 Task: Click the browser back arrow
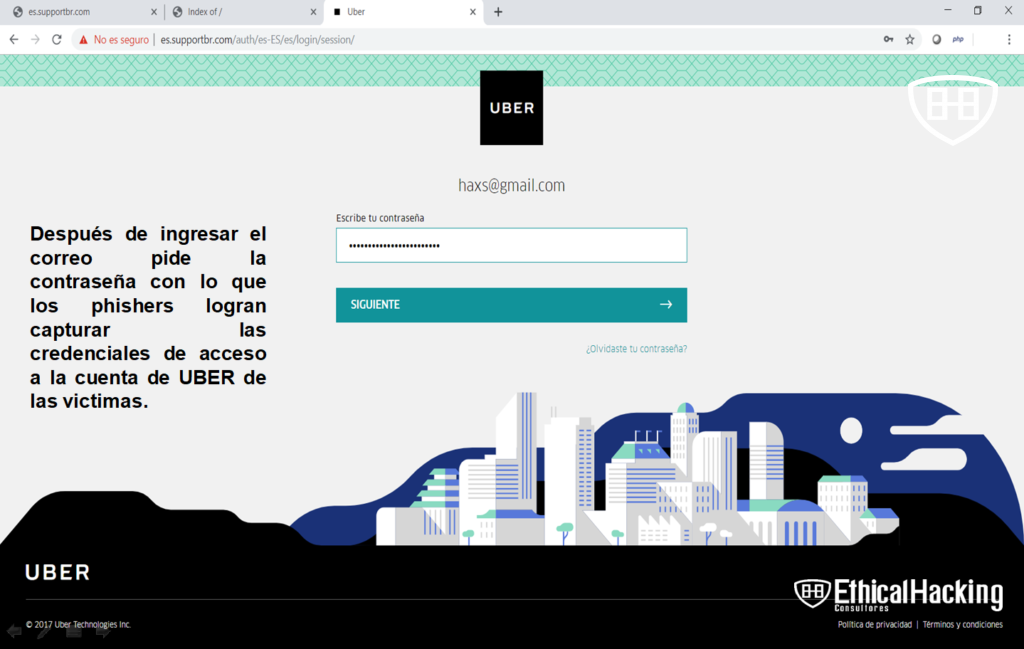coord(14,40)
